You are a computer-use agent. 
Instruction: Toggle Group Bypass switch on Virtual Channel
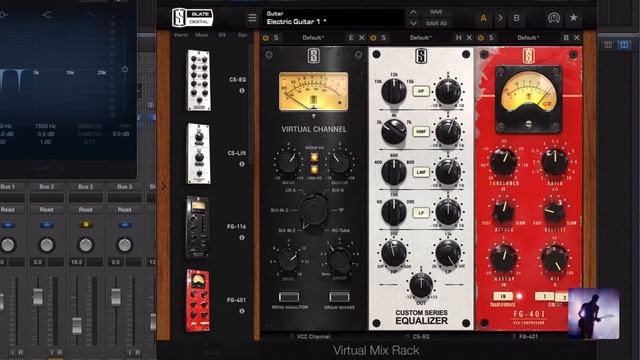point(340,297)
